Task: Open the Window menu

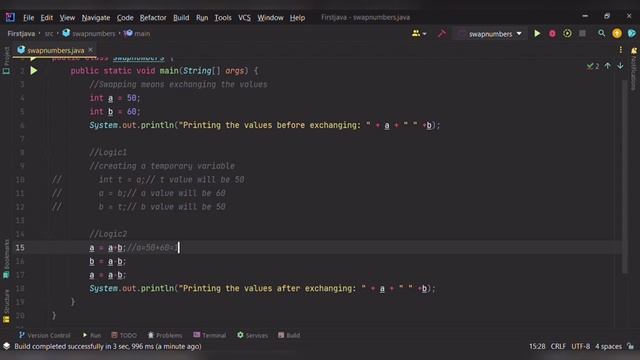Action: (x=270, y=18)
